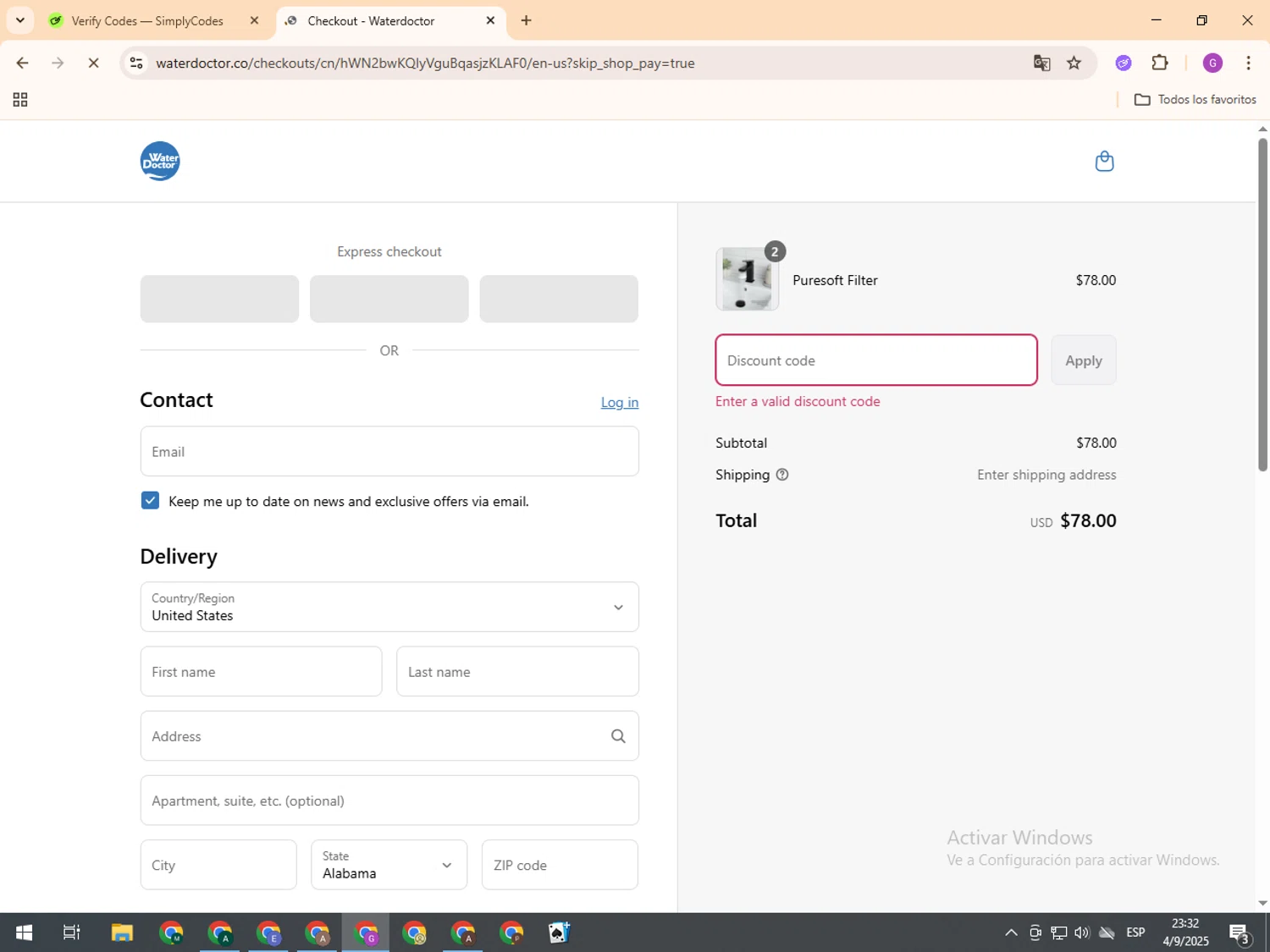
Task: Click the ESP language indicator
Action: point(1135,933)
